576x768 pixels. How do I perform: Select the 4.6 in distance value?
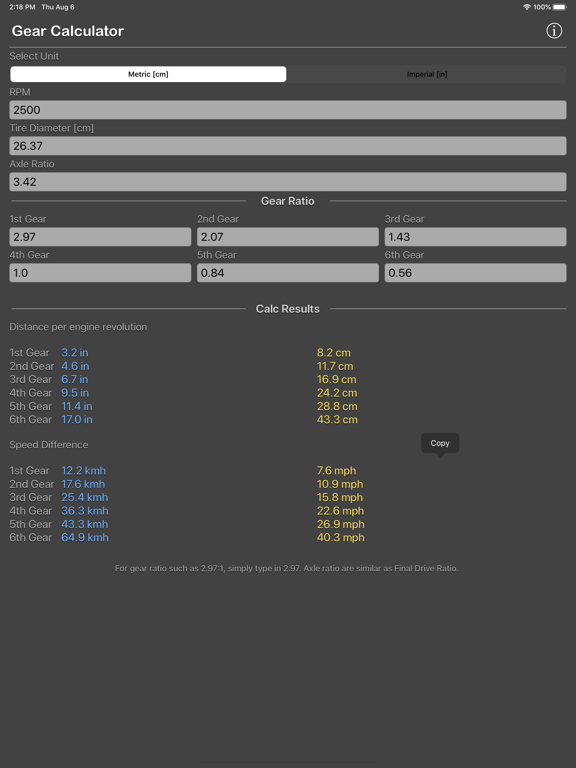[75, 366]
